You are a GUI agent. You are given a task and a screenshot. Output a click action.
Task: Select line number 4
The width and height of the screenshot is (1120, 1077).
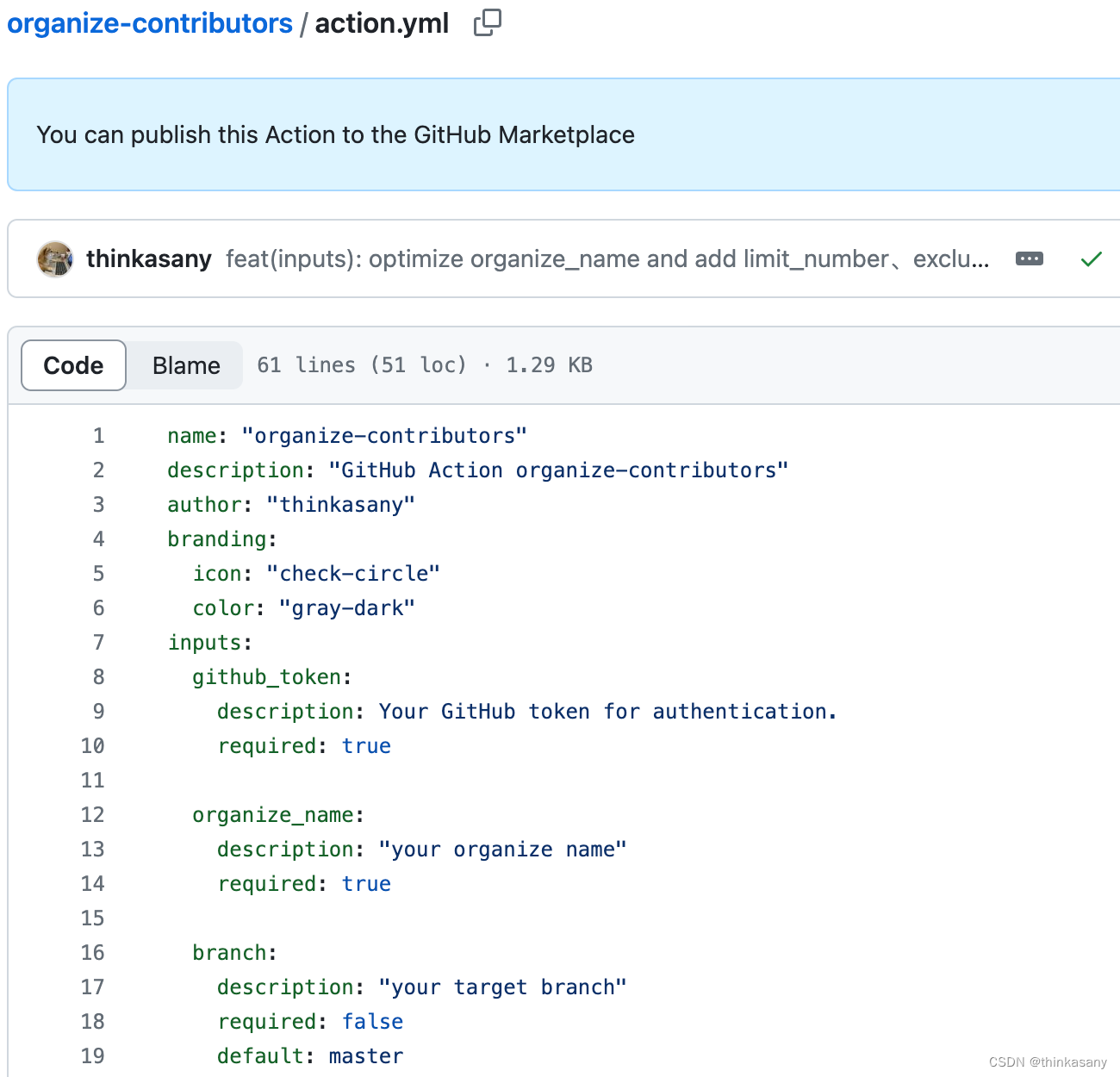98,539
